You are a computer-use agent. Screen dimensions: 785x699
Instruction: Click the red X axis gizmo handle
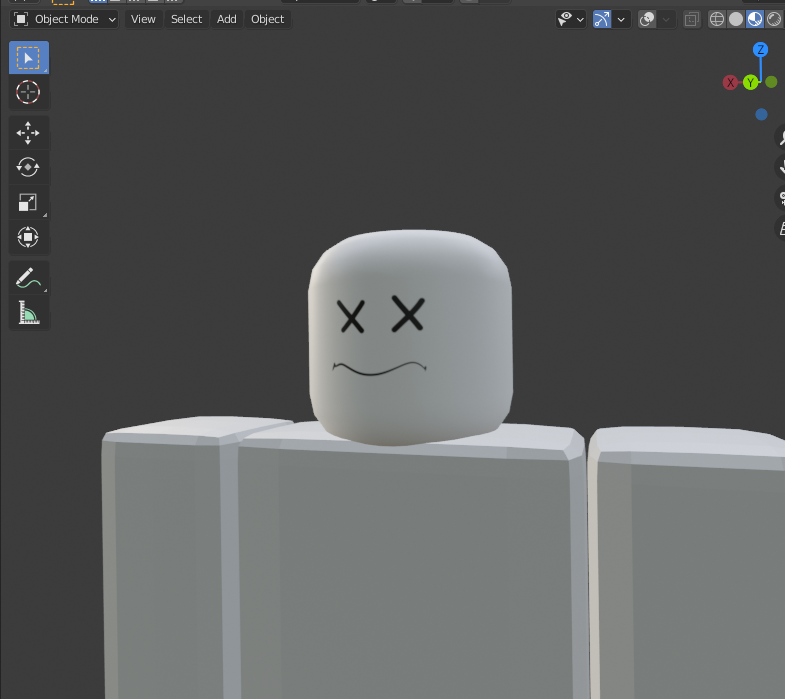tap(730, 83)
